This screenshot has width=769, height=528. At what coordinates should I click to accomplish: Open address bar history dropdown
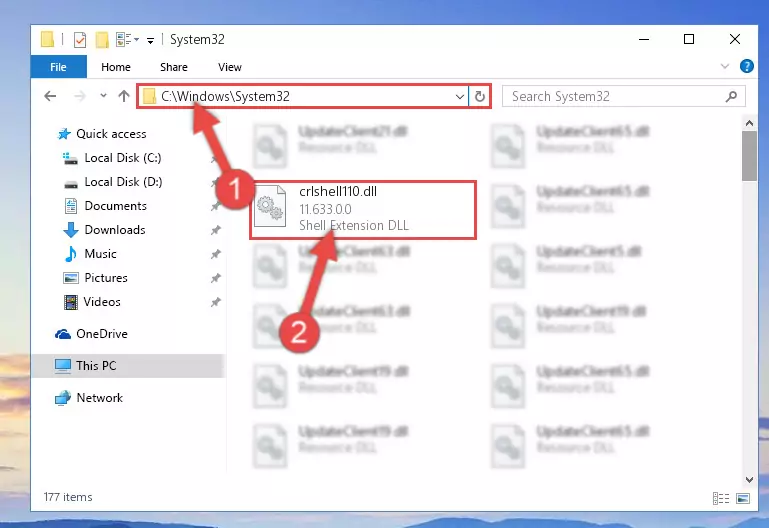tap(460, 97)
